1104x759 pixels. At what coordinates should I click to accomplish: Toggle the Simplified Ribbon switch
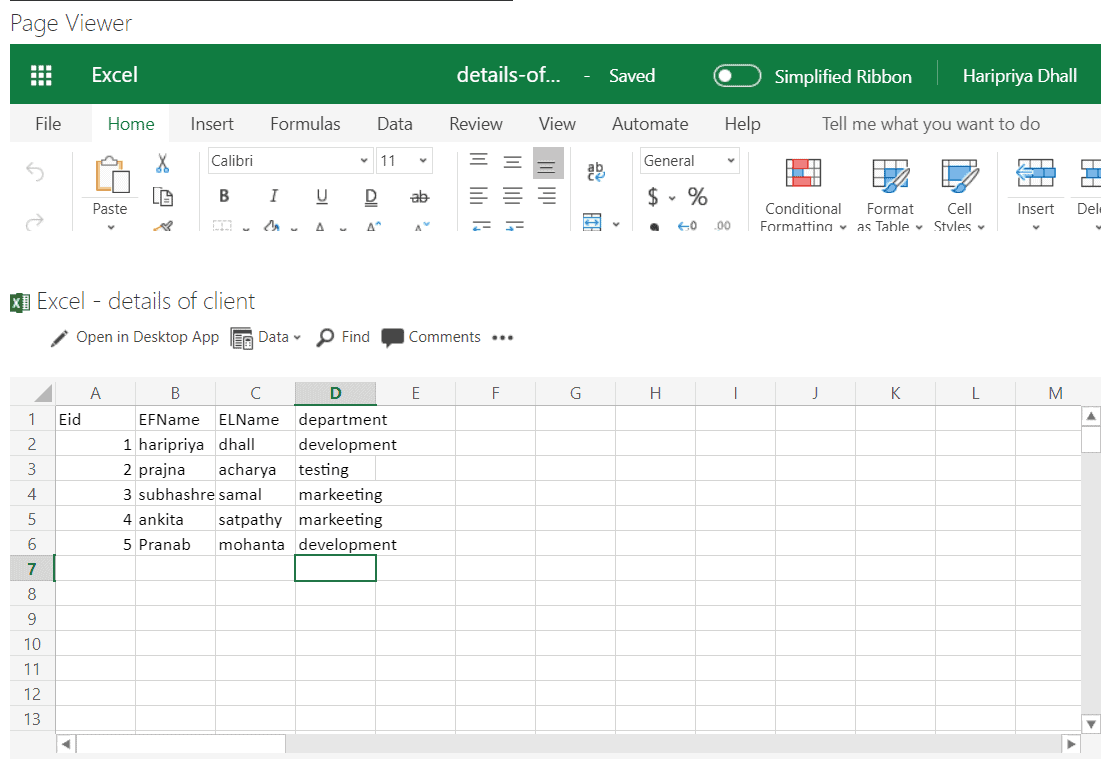pos(737,75)
